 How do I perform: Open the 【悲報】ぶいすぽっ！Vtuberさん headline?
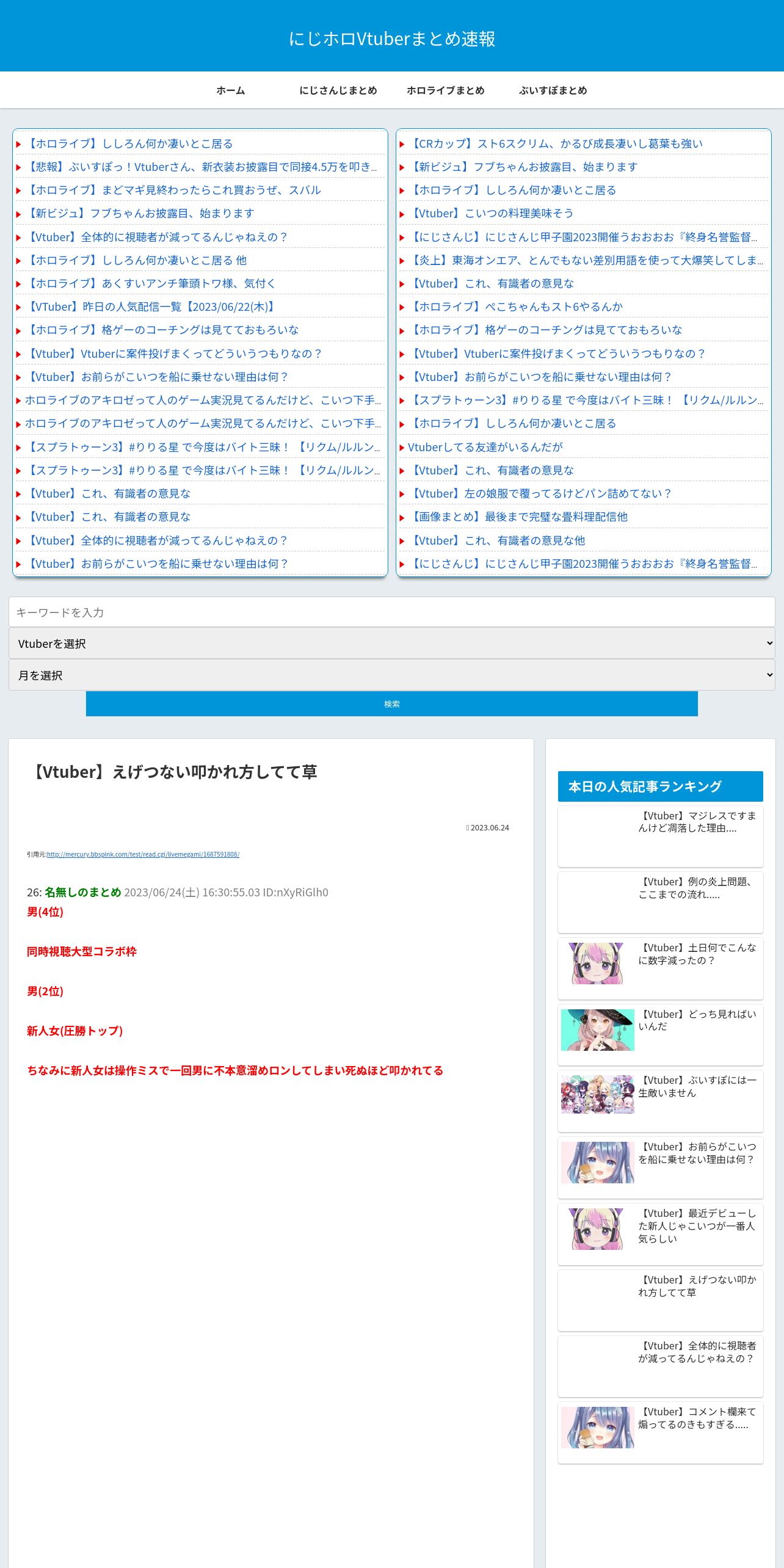click(201, 167)
